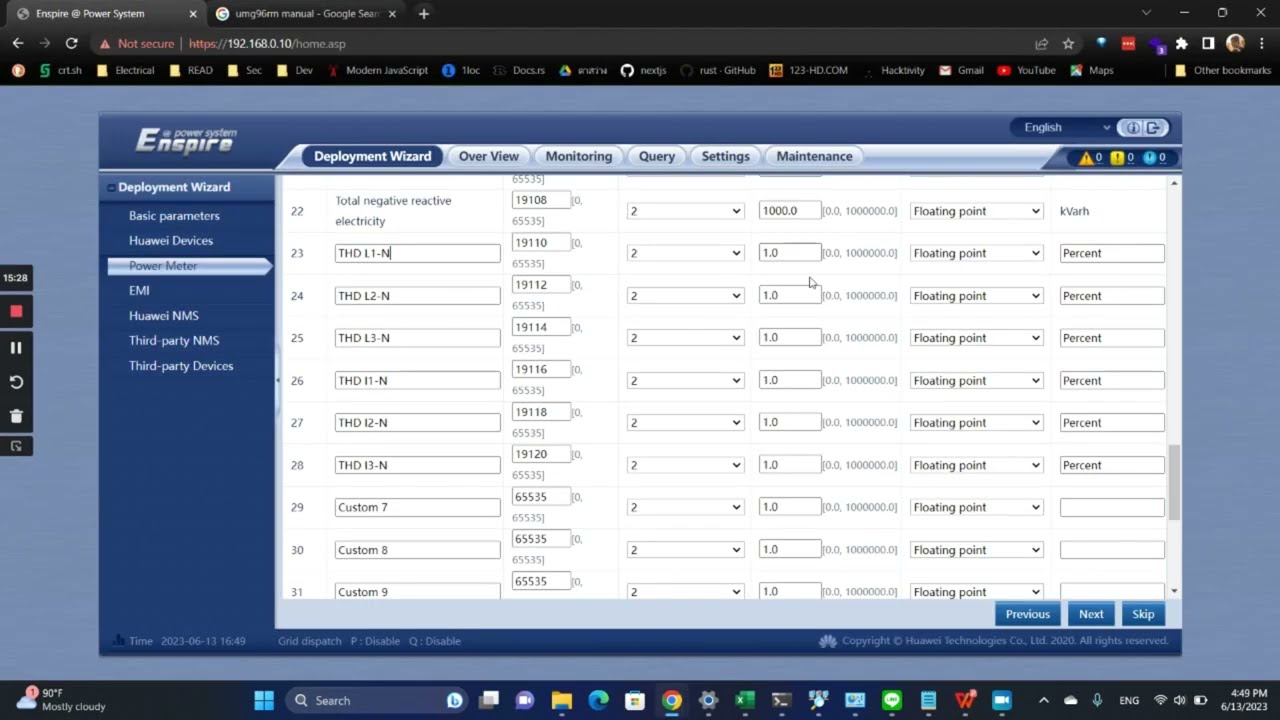Image resolution: width=1280 pixels, height=720 pixels.
Task: Click the red stop recording button
Action: click(16, 311)
